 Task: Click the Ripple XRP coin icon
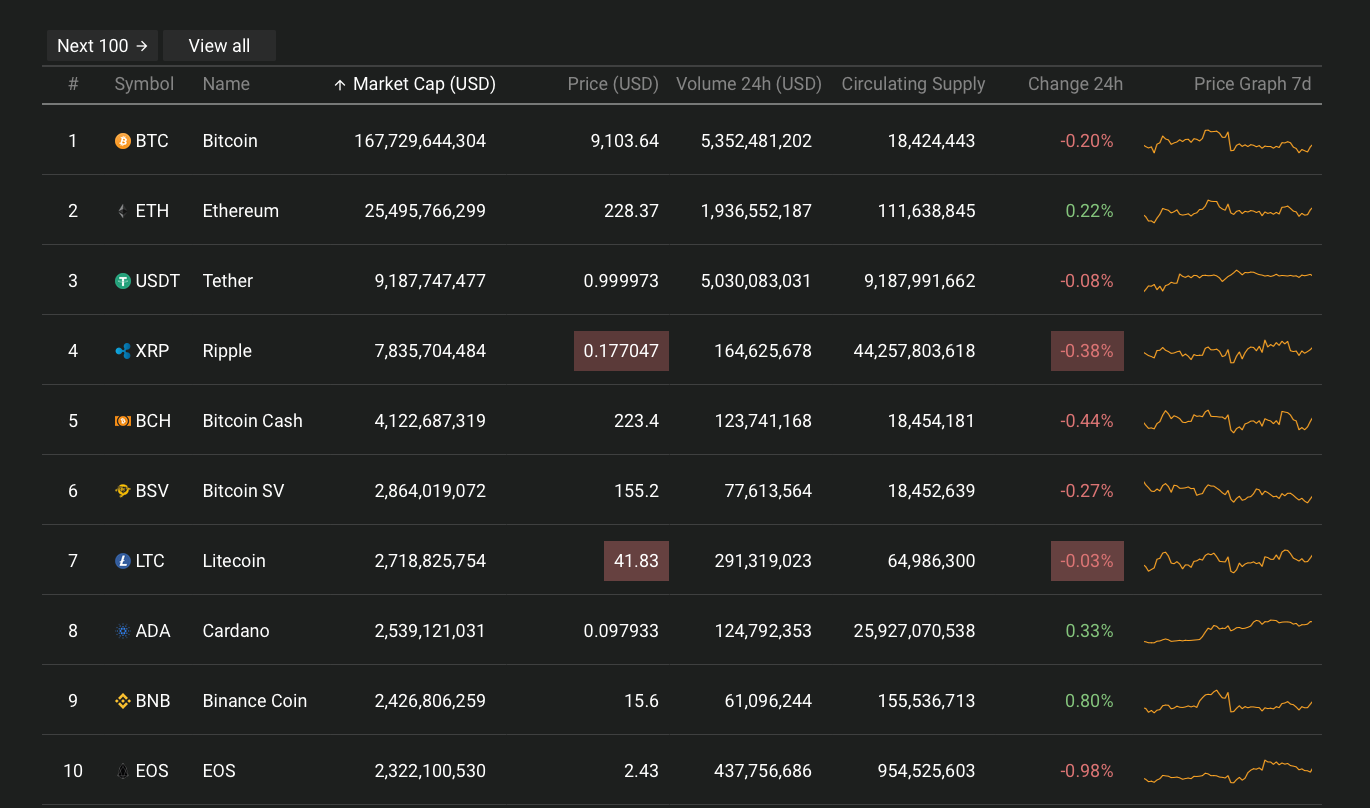(123, 351)
